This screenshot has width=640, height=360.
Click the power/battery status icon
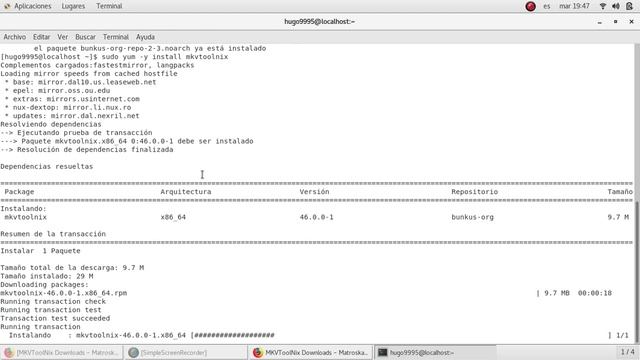(x=629, y=6)
